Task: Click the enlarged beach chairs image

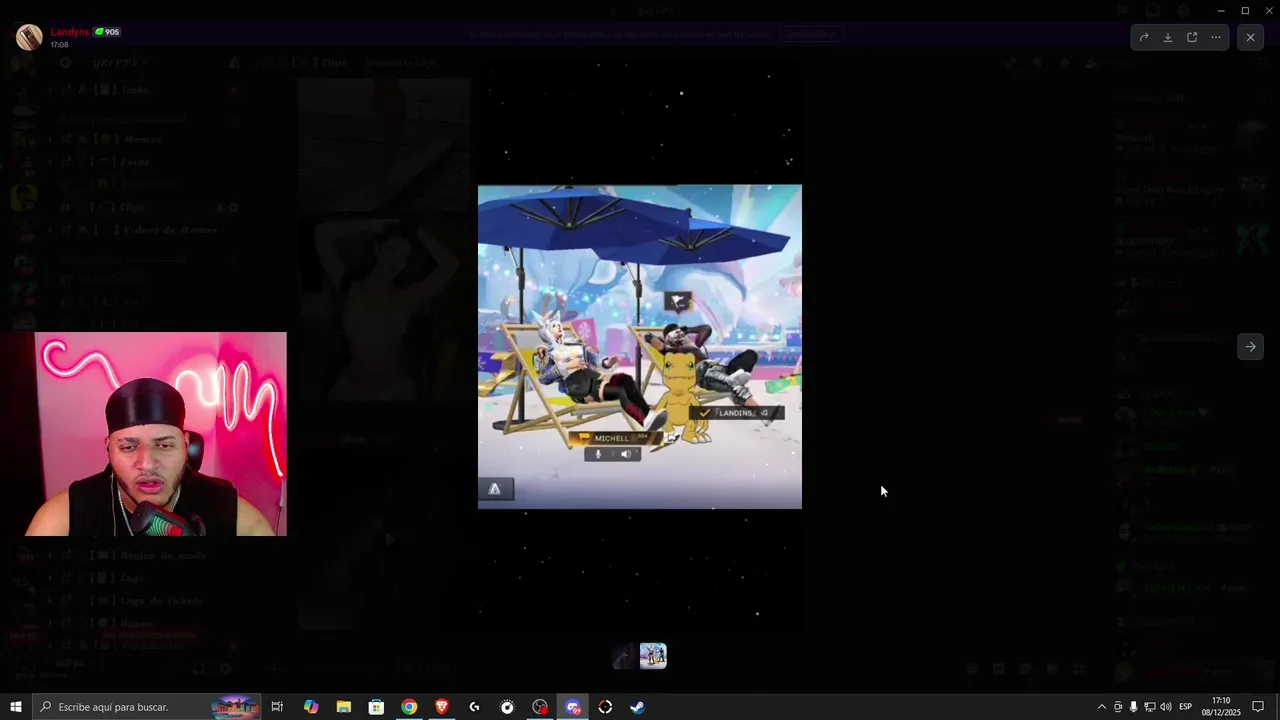Action: (640, 347)
